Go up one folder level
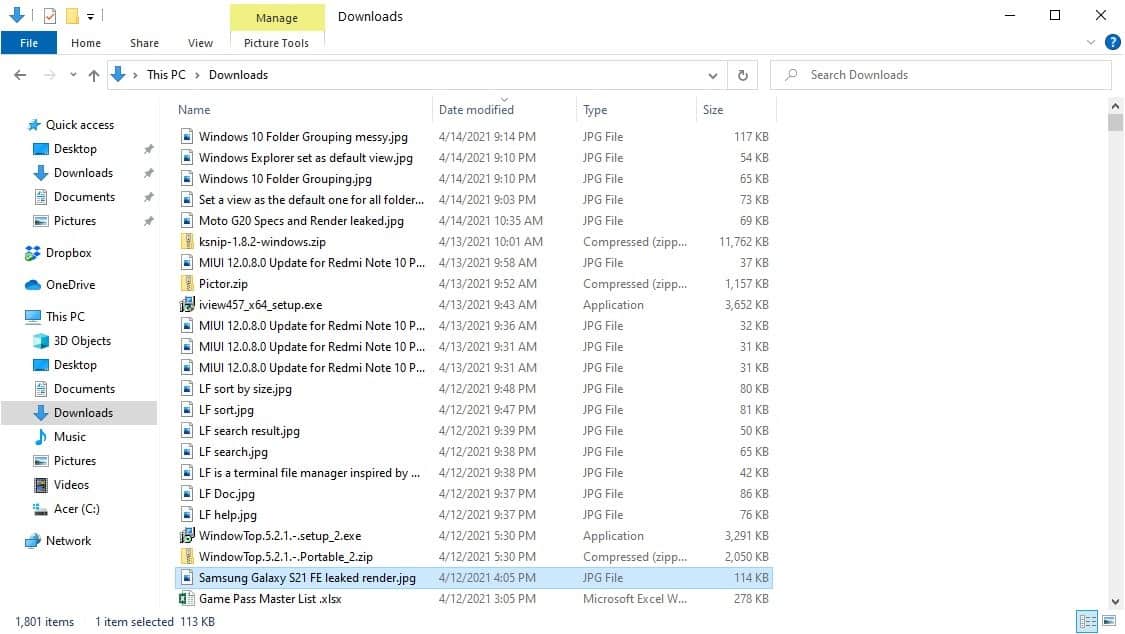The width and height of the screenshot is (1125, 634). [94, 75]
